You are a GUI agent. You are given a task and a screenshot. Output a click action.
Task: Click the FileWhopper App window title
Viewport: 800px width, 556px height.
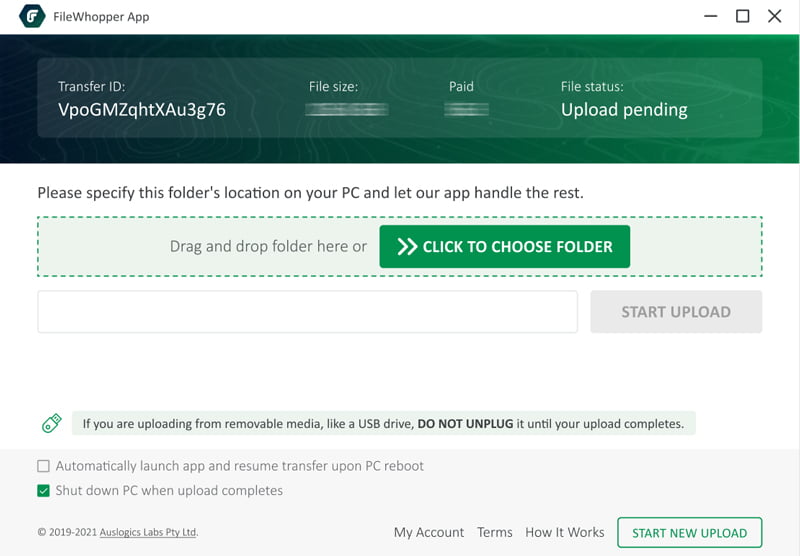click(101, 17)
